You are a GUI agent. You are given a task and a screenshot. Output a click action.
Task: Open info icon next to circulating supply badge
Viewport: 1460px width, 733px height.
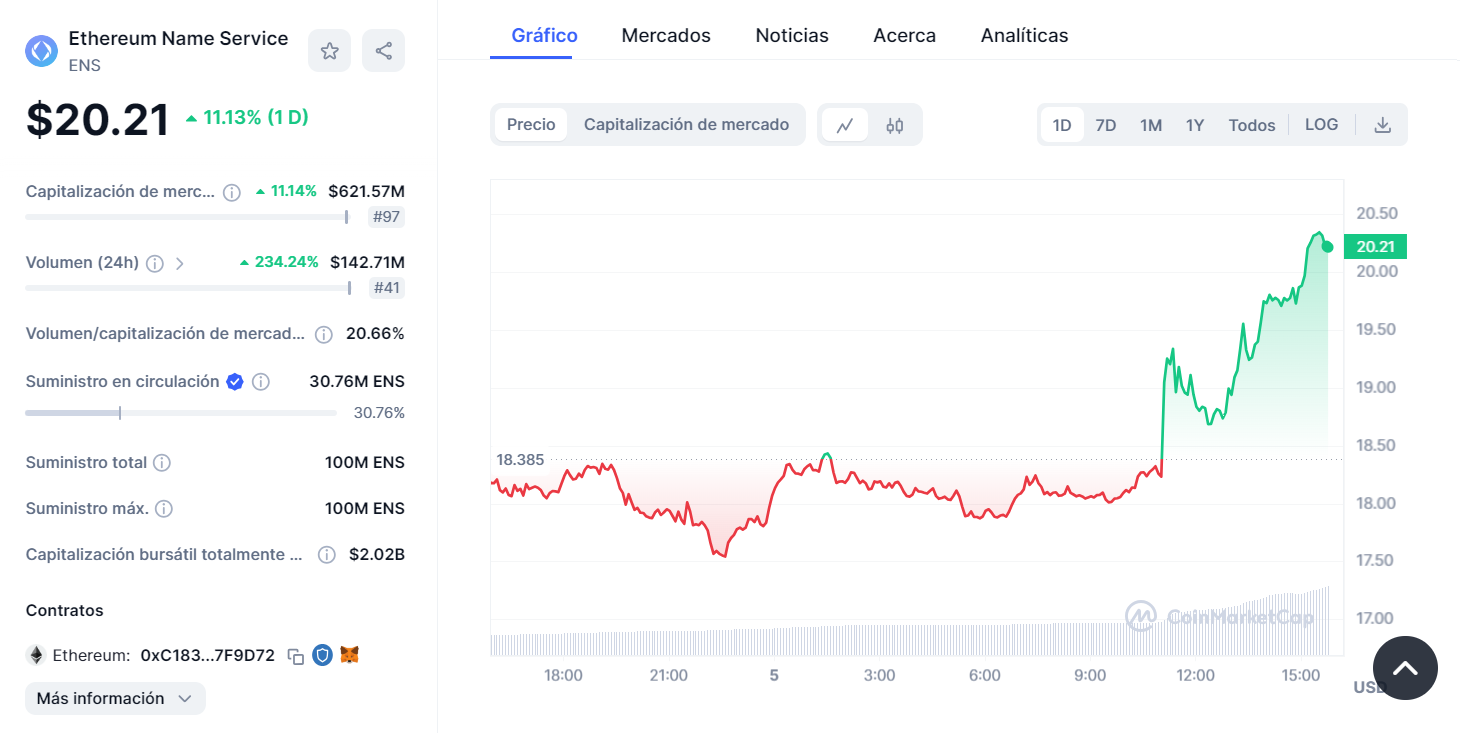[261, 382]
